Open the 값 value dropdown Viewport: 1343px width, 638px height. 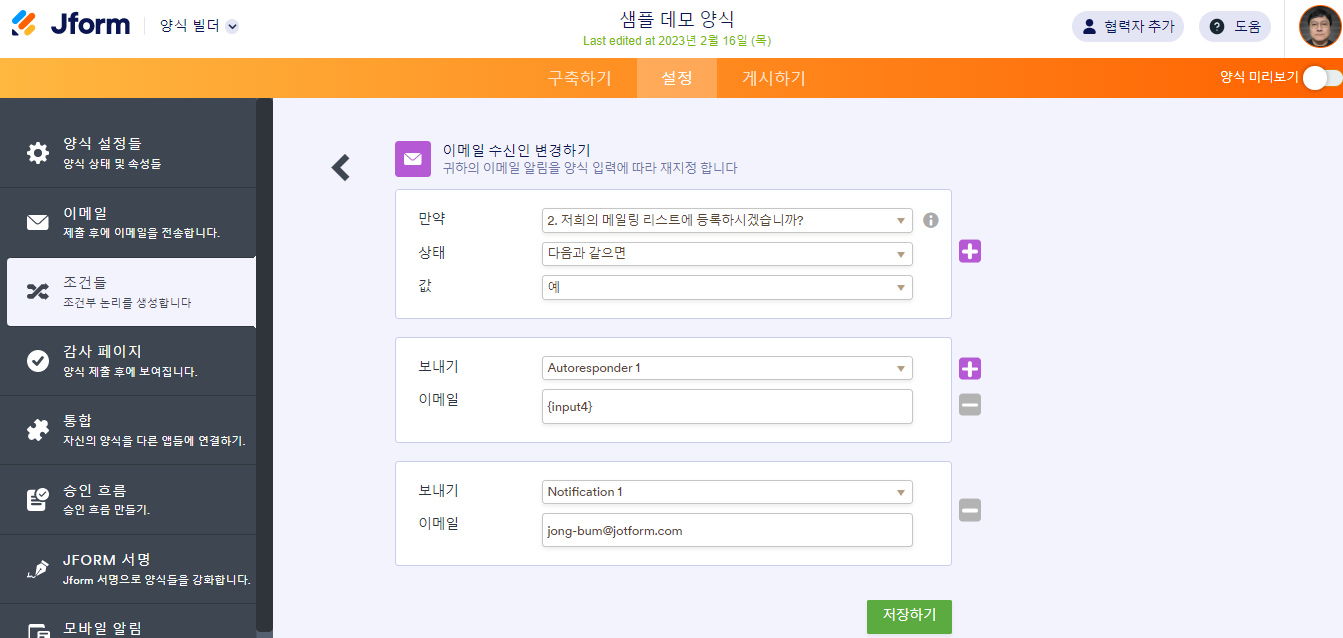coord(727,287)
